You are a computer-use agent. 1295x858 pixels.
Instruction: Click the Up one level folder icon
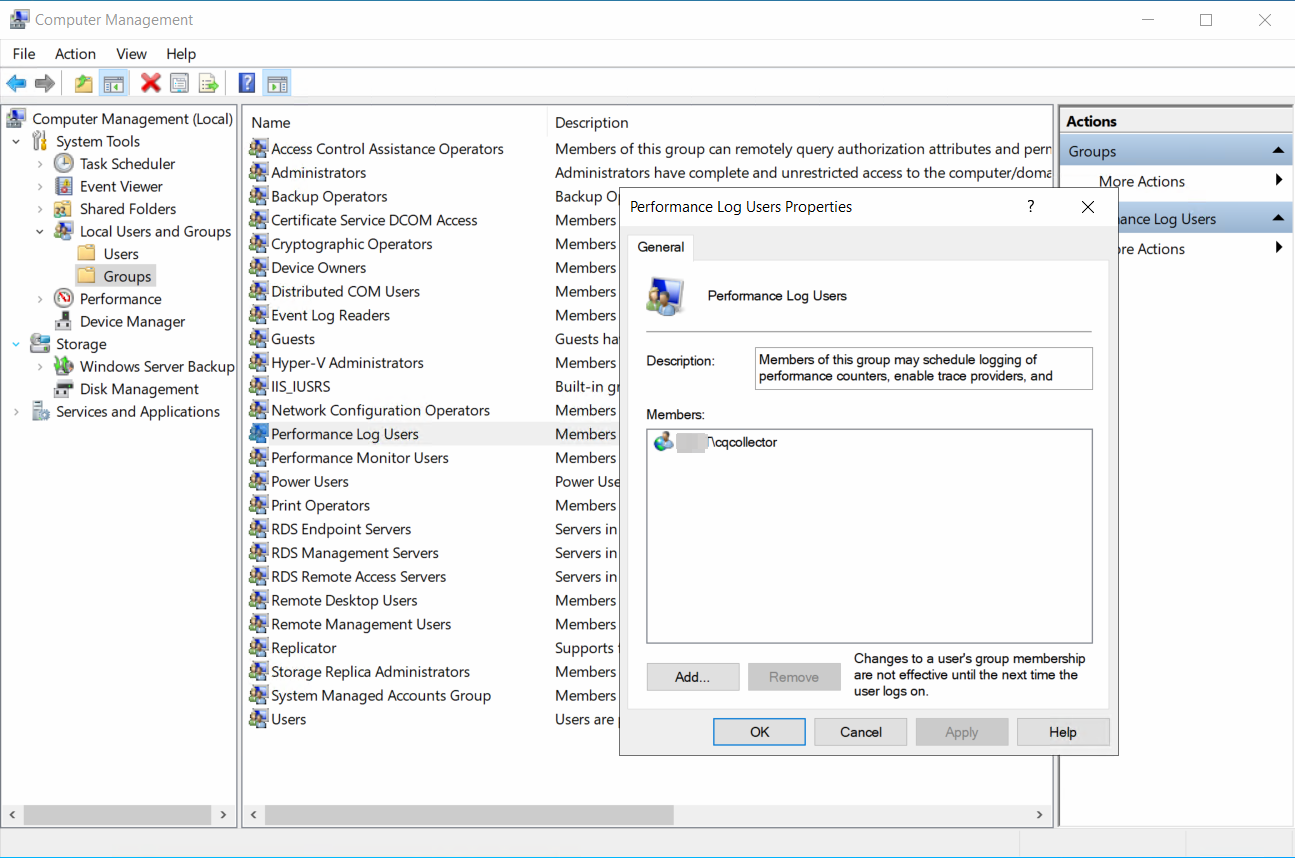tap(84, 83)
